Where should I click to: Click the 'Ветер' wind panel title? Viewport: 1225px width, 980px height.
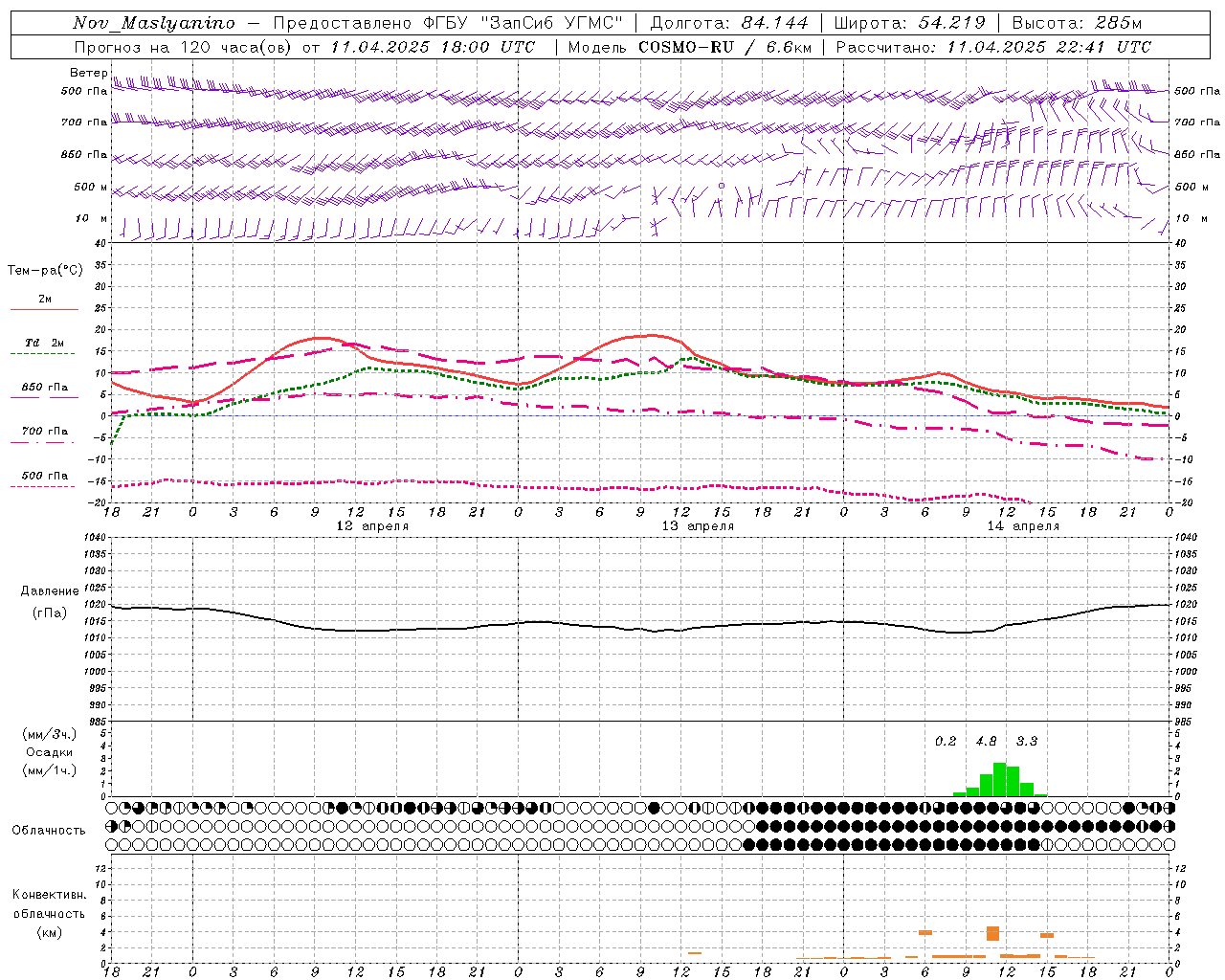point(89,73)
